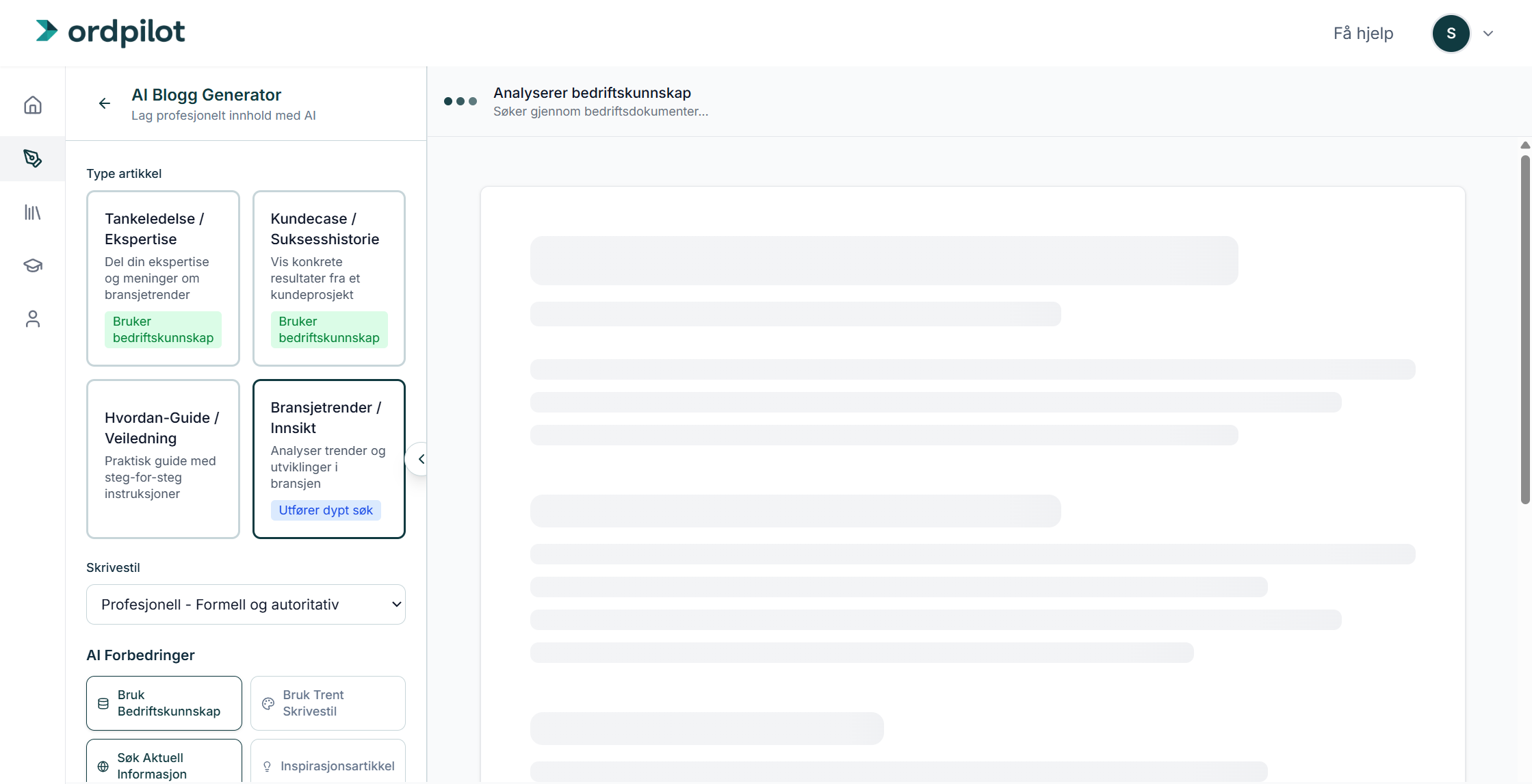Choose Hvordan-Guide / Veiledning article type
Screen dimensions: 1532x784
click(x=163, y=459)
